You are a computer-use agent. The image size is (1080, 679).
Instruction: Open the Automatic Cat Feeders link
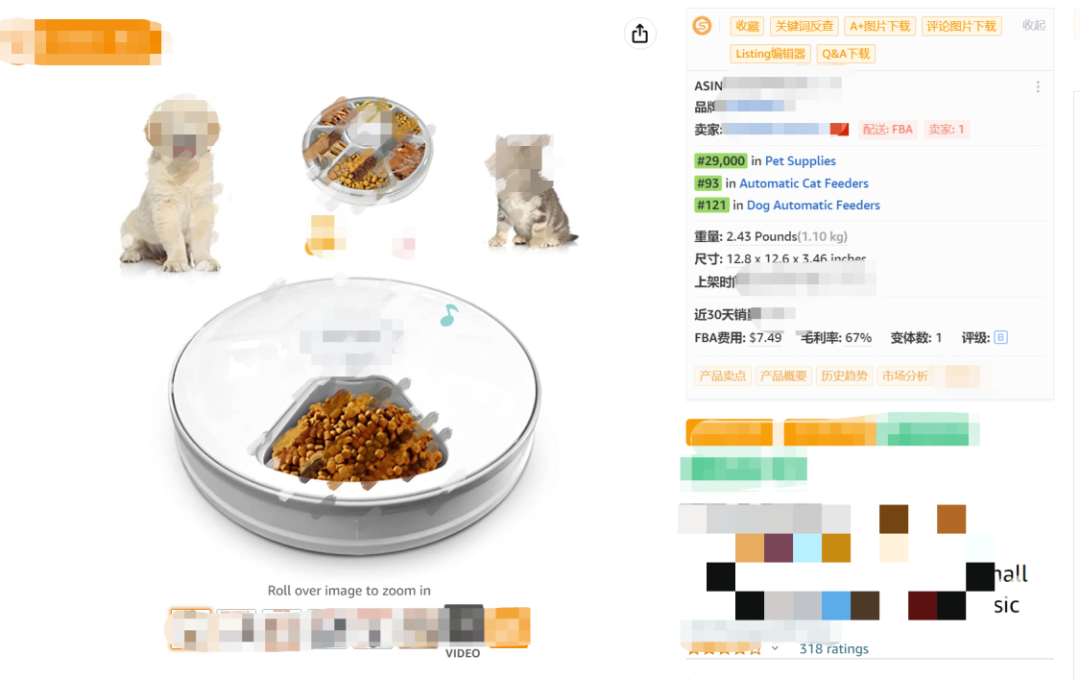pos(804,183)
